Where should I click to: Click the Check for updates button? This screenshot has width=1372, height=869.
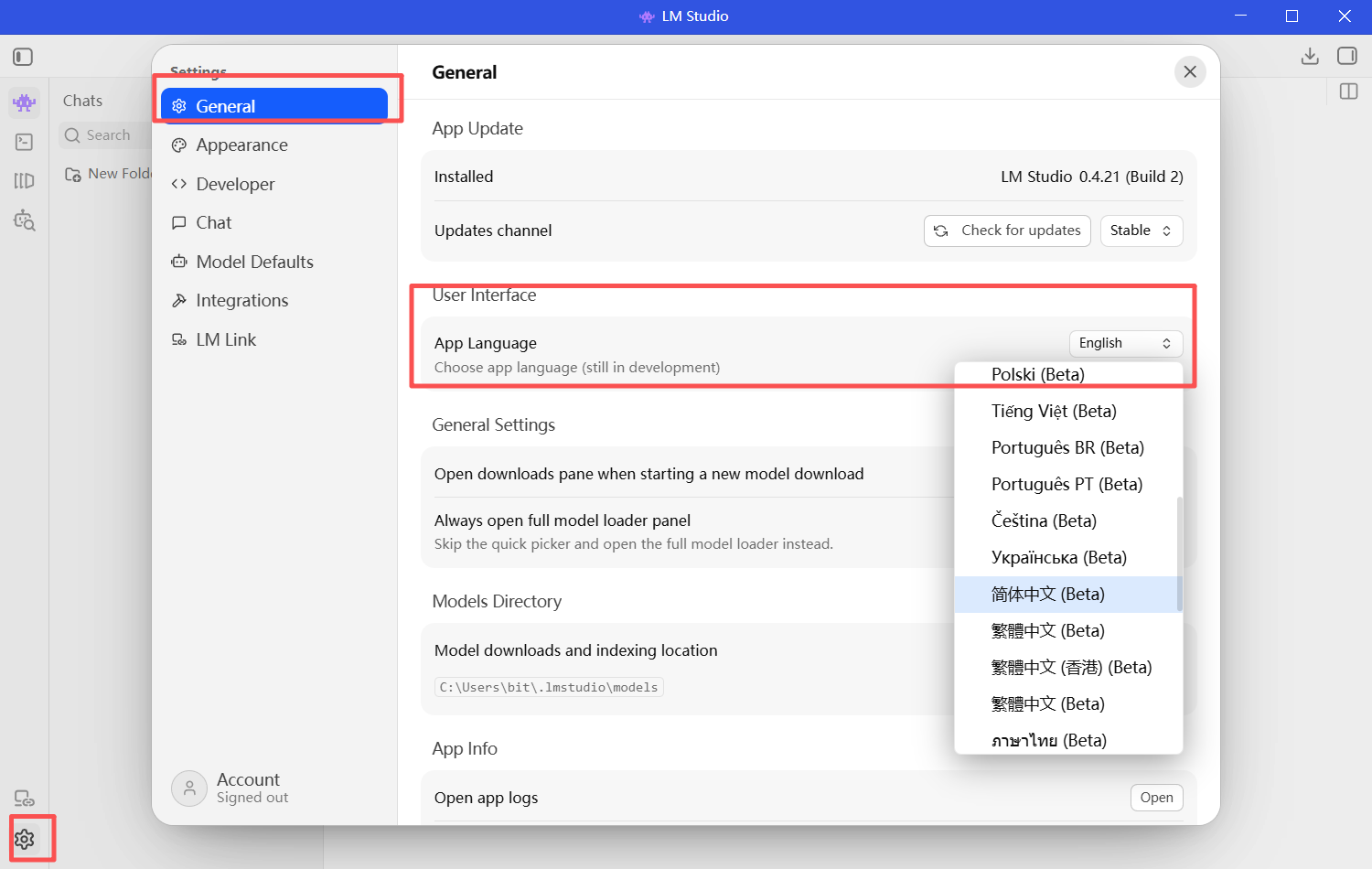click(x=1008, y=231)
